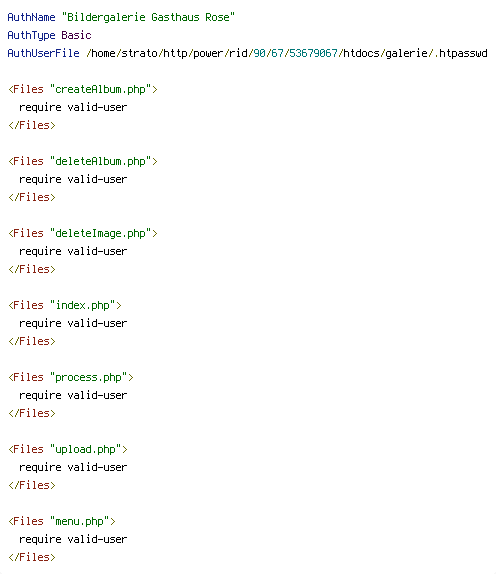The width and height of the screenshot is (496, 574).
Task: Click the "menu.php" filename string
Action: 79,521
